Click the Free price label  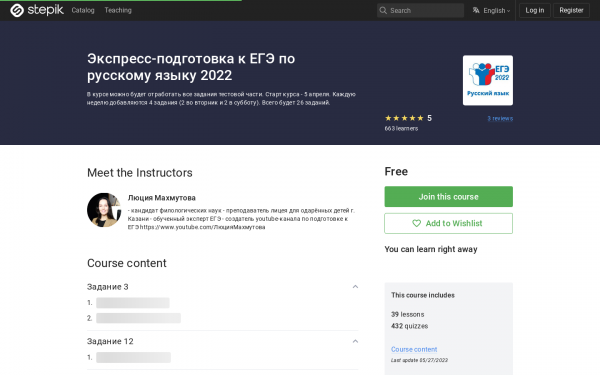tap(396, 171)
